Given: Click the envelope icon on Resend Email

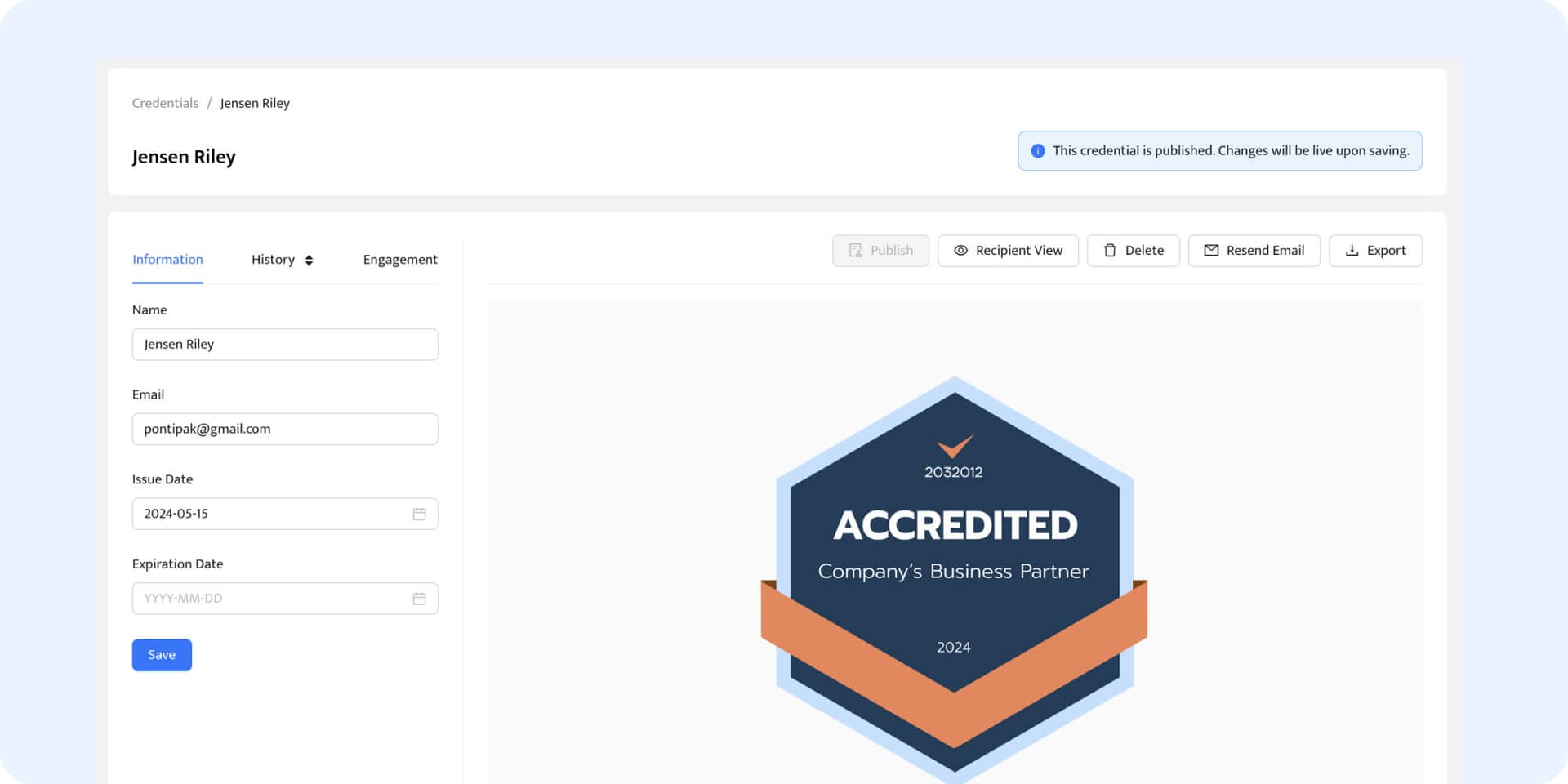Looking at the screenshot, I should [1211, 251].
